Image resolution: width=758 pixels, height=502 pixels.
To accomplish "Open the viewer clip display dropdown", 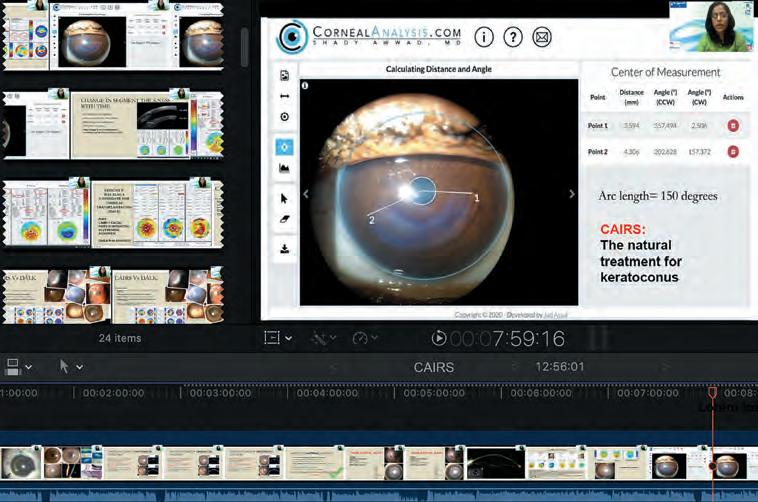I will click(x=278, y=338).
